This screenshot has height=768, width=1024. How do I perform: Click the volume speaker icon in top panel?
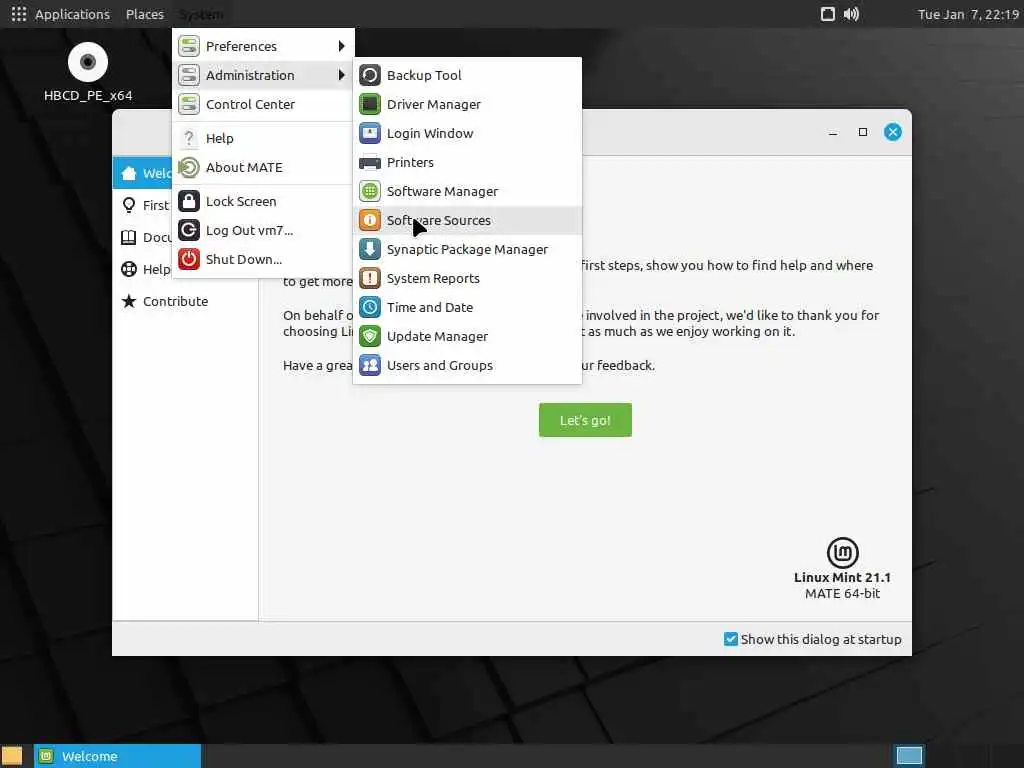point(851,14)
